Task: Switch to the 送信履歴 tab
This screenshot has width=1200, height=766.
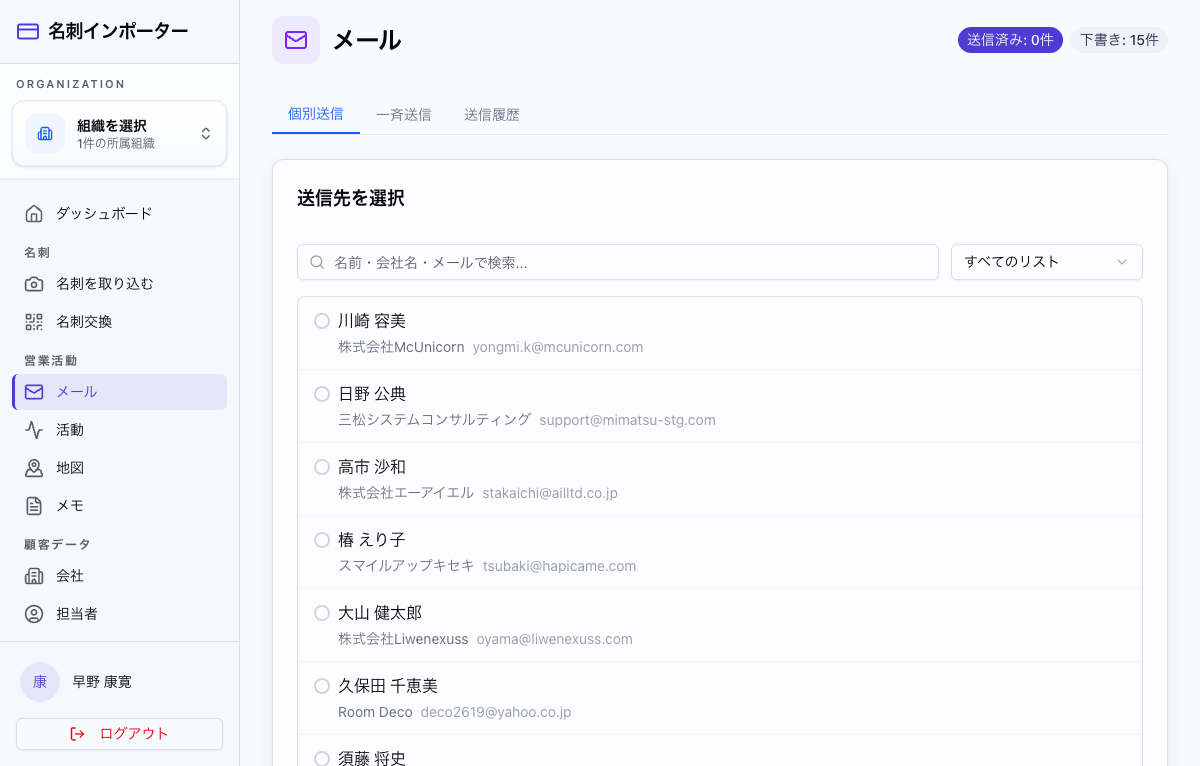Action: [492, 114]
